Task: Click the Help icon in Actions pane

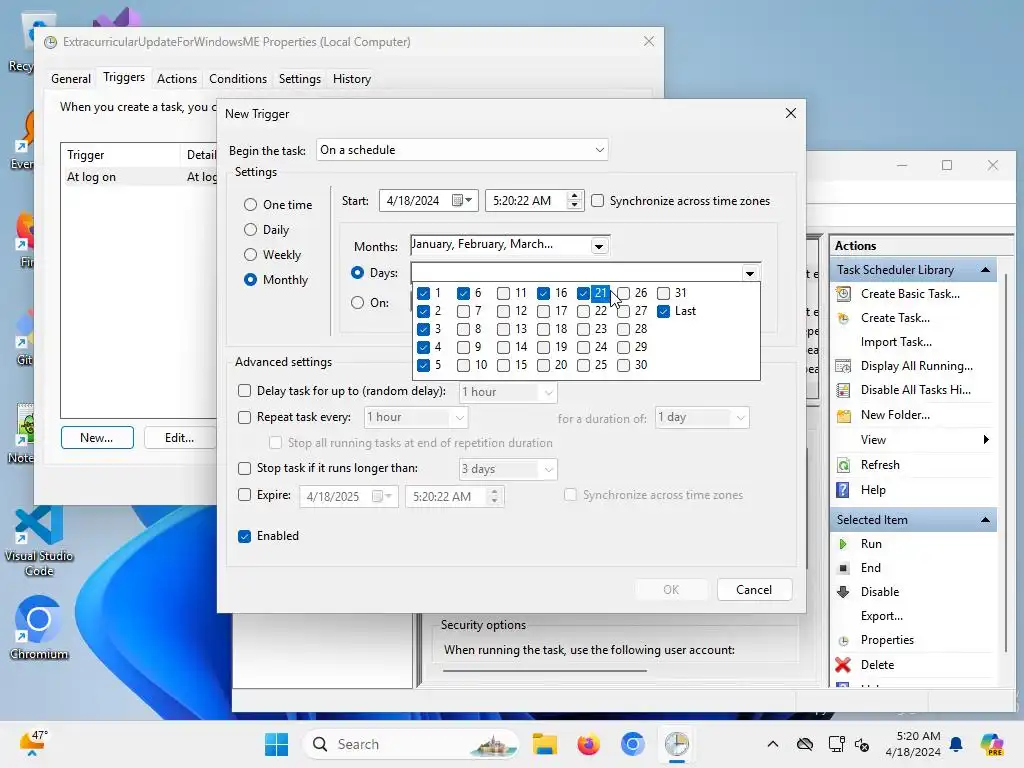Action: (x=844, y=490)
